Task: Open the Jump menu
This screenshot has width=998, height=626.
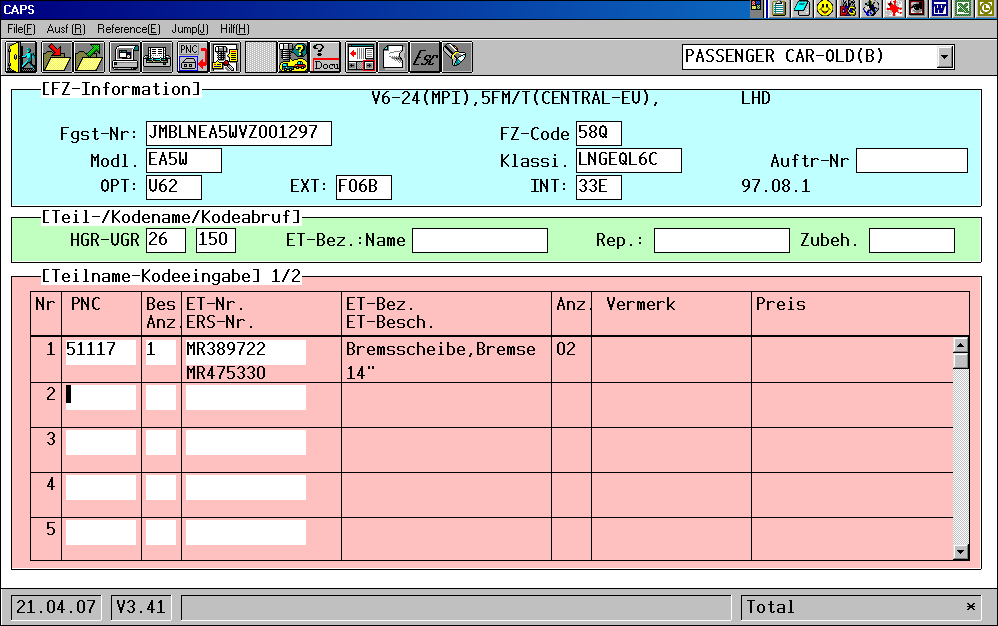Action: (x=190, y=29)
